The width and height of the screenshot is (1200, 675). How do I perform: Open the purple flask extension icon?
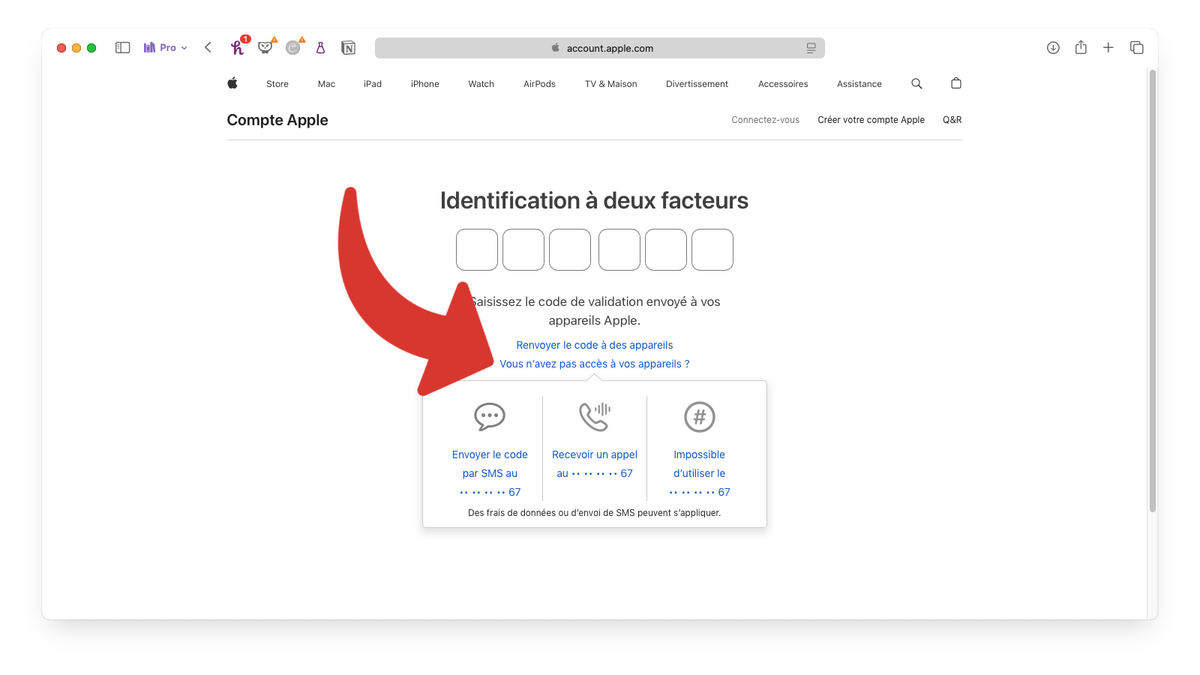(321, 48)
